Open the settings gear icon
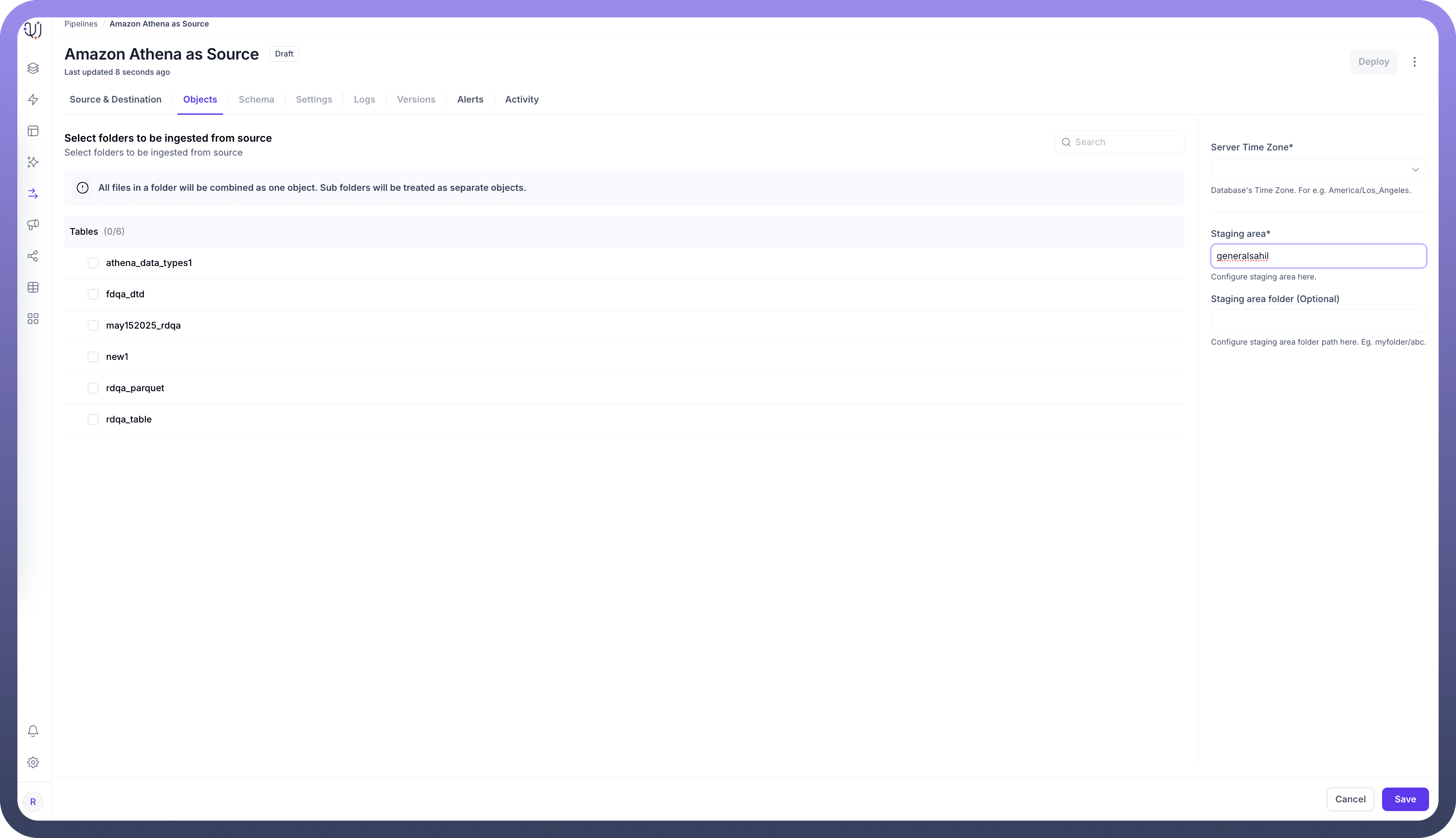 pyautogui.click(x=33, y=762)
